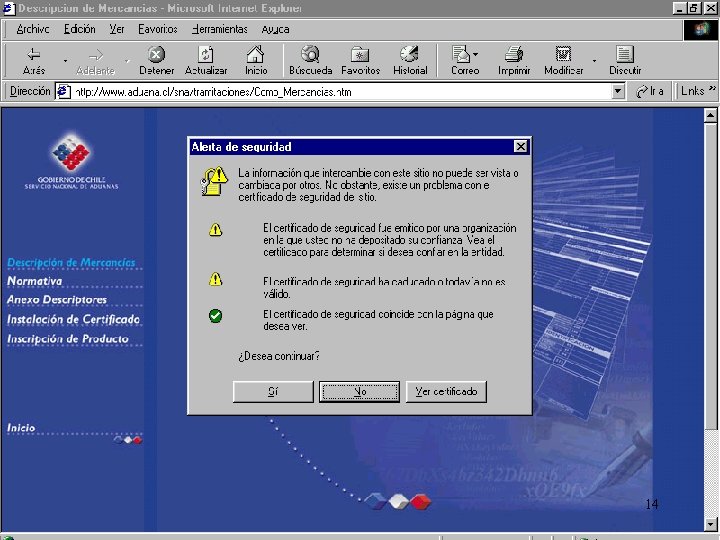Click the Adelante forward arrow icon

[x=96, y=55]
